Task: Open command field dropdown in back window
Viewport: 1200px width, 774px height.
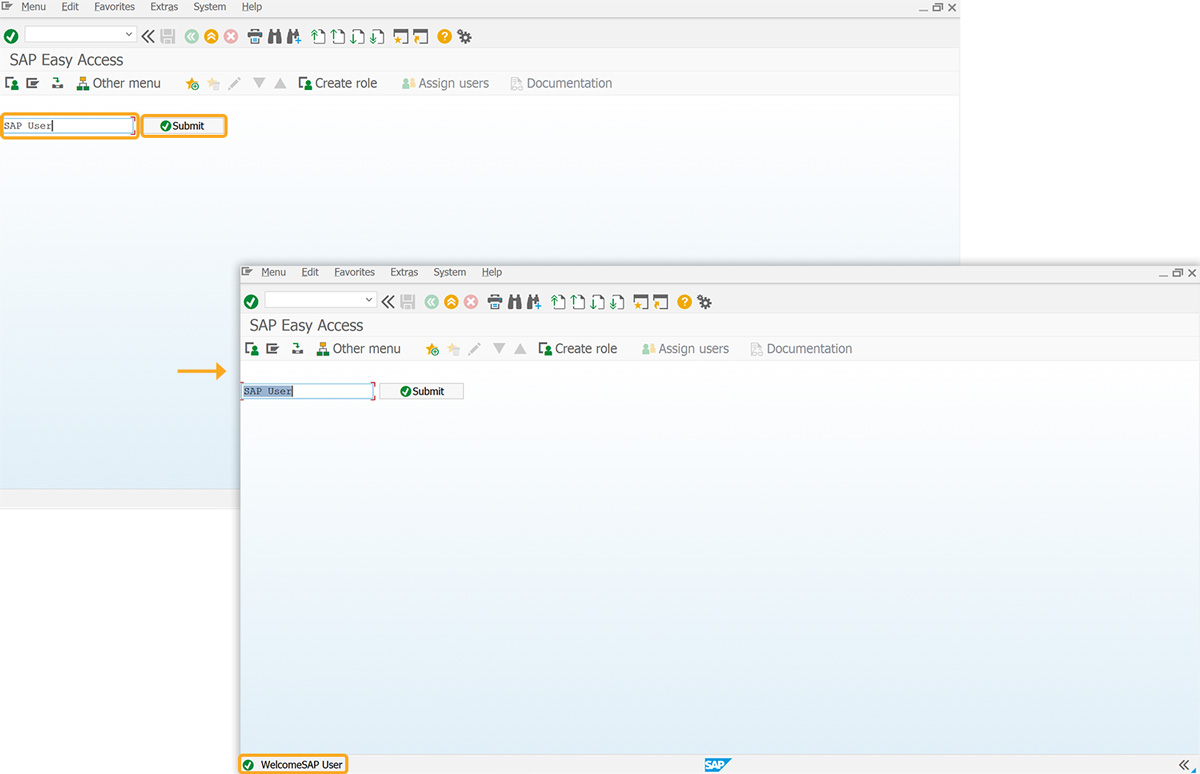Action: click(129, 34)
